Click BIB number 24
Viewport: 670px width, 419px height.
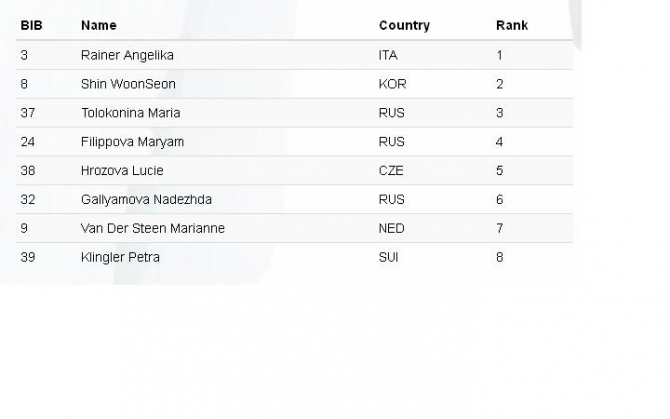[28, 142]
